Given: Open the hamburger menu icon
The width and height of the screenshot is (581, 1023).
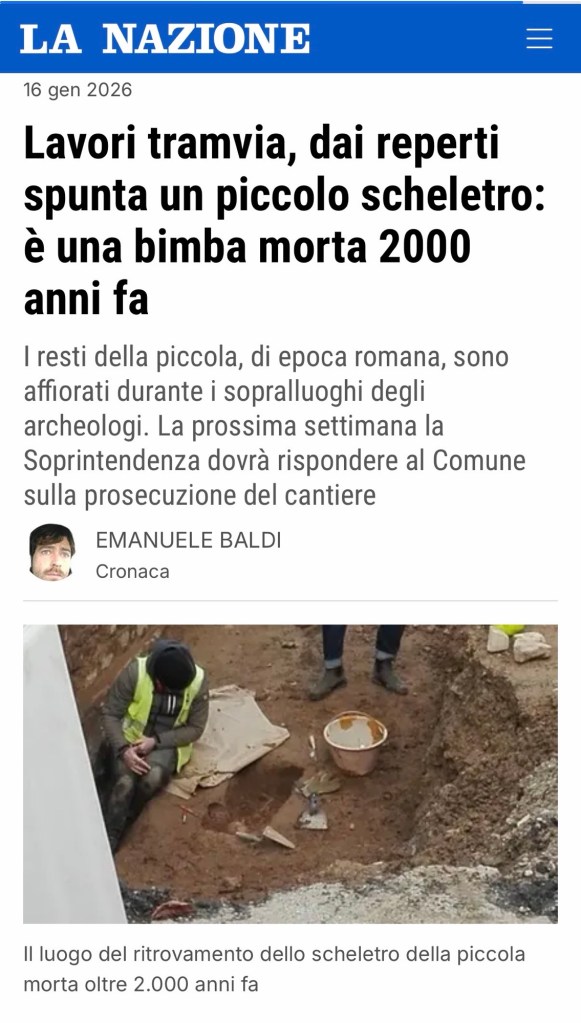Looking at the screenshot, I should pyautogui.click(x=539, y=38).
